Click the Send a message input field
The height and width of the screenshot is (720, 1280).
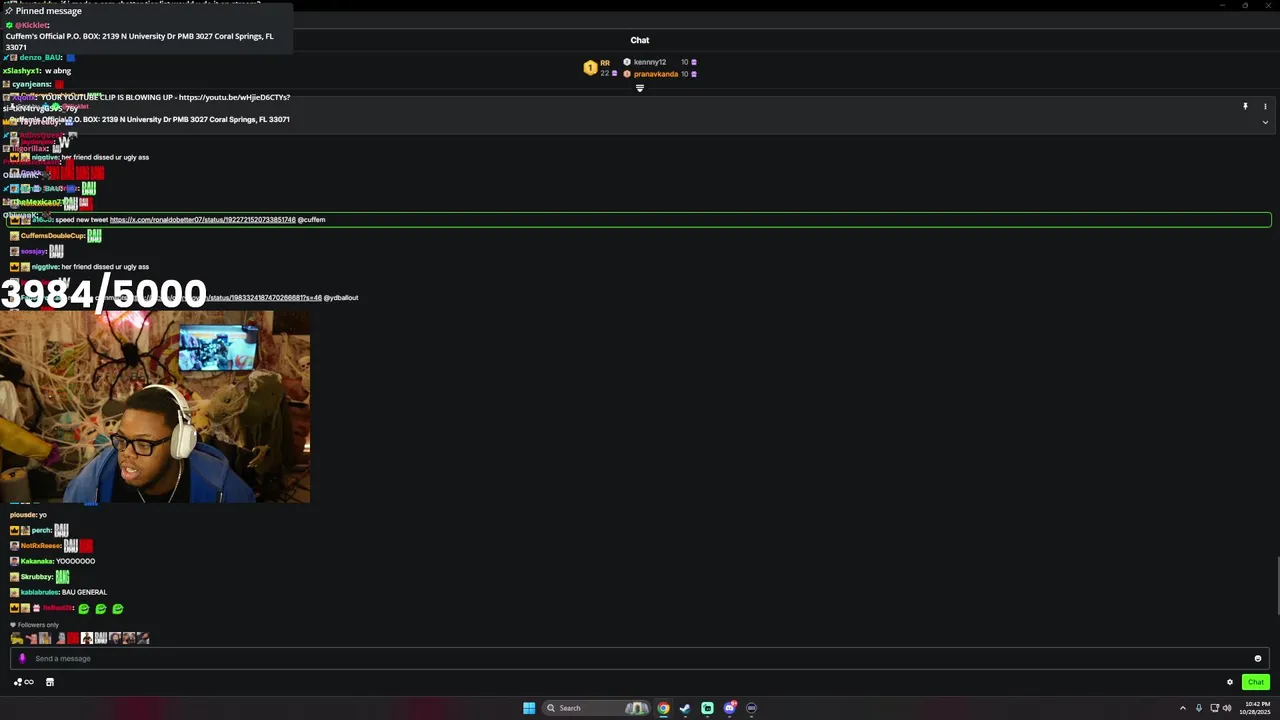[640, 658]
